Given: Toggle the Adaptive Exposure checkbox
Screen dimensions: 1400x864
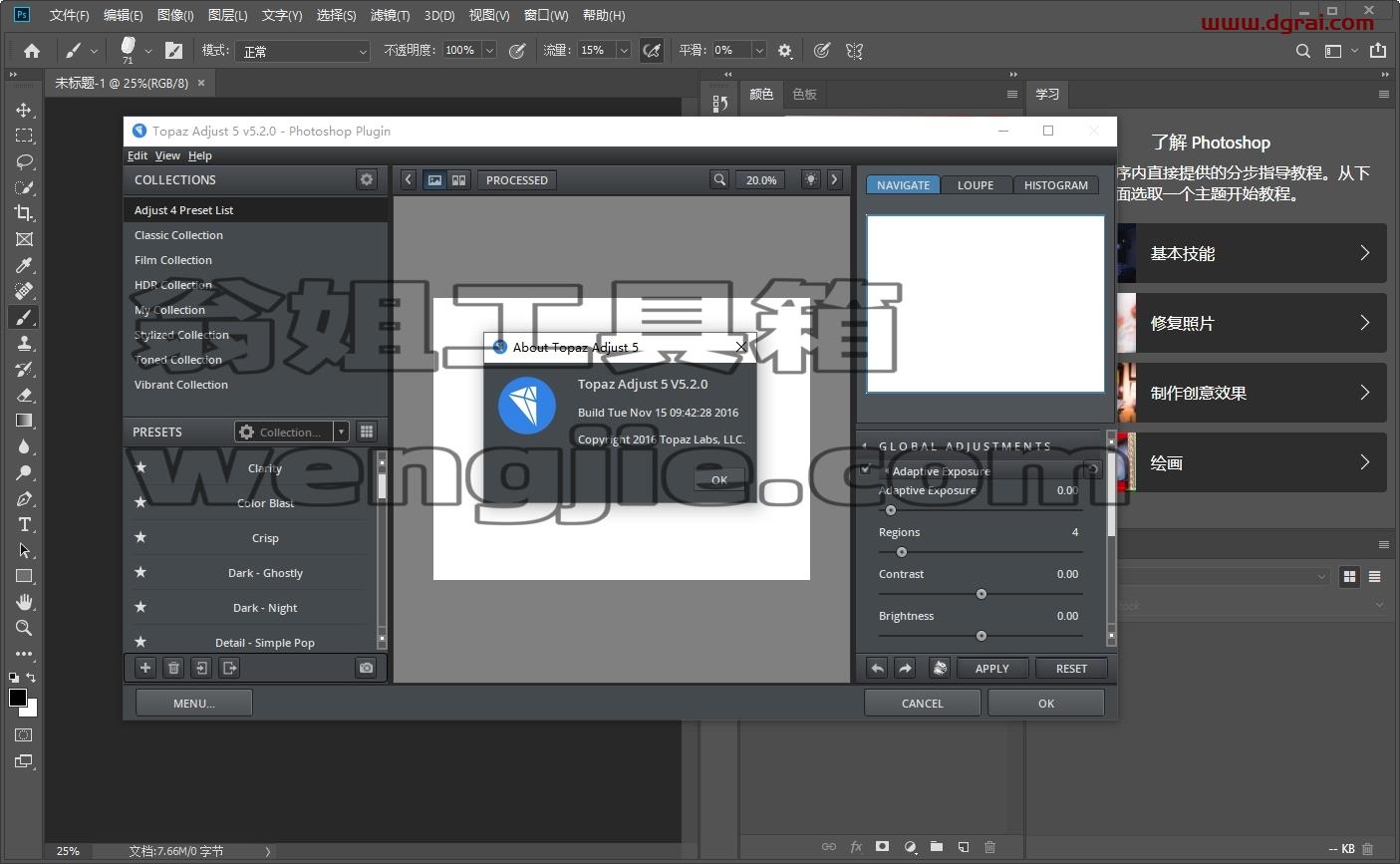Looking at the screenshot, I should pyautogui.click(x=865, y=469).
